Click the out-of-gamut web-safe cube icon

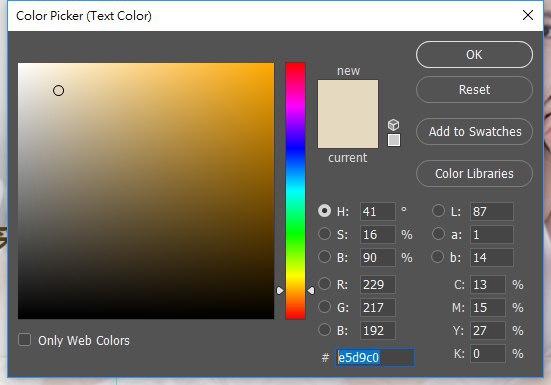click(394, 124)
